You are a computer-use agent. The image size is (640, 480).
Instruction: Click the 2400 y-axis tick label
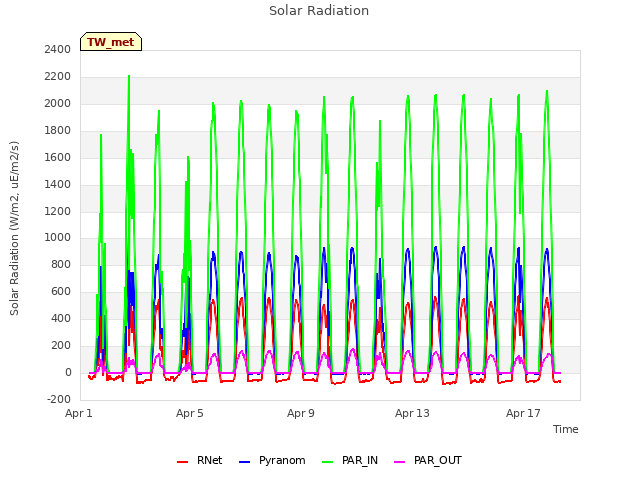pos(58,50)
